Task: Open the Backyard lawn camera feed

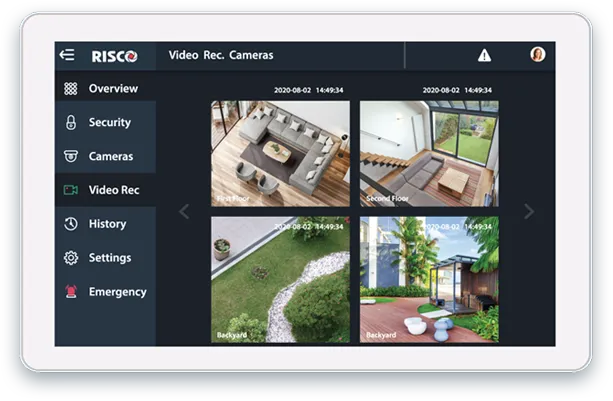Action: [x=280, y=280]
